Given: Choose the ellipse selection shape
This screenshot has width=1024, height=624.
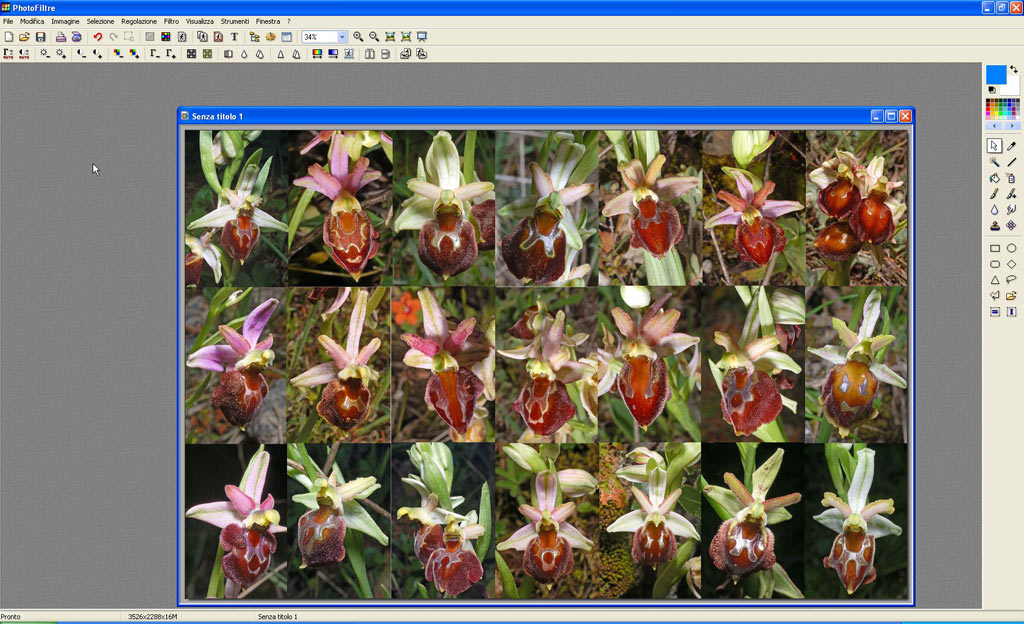Looking at the screenshot, I should (1011, 248).
